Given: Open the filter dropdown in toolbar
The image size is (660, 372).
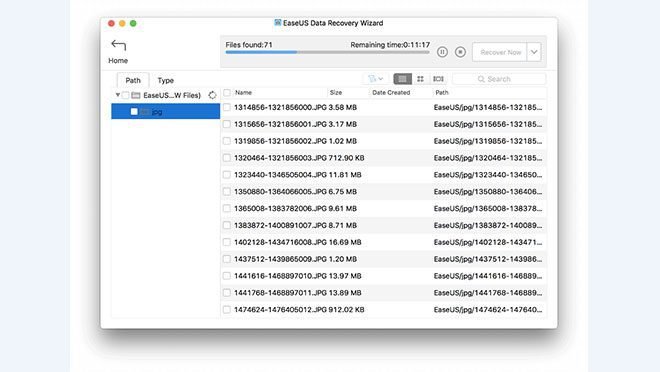Looking at the screenshot, I should 375,79.
